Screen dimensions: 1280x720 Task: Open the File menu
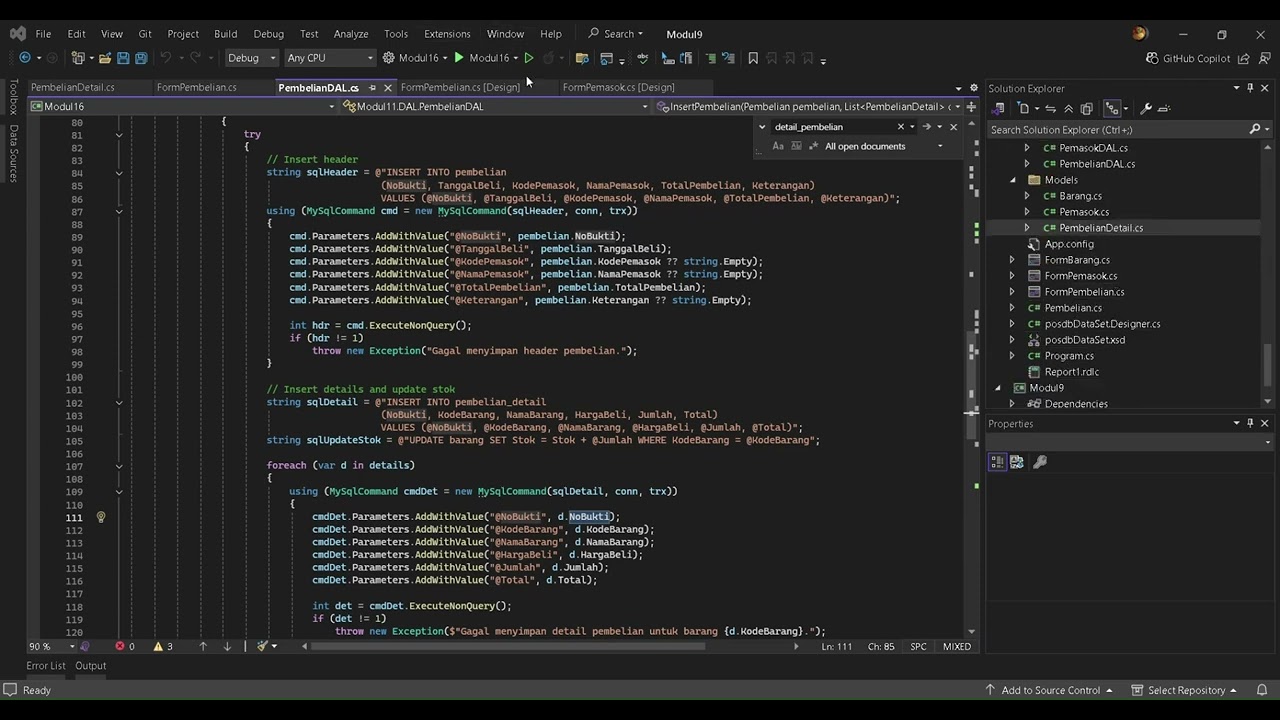click(x=43, y=33)
